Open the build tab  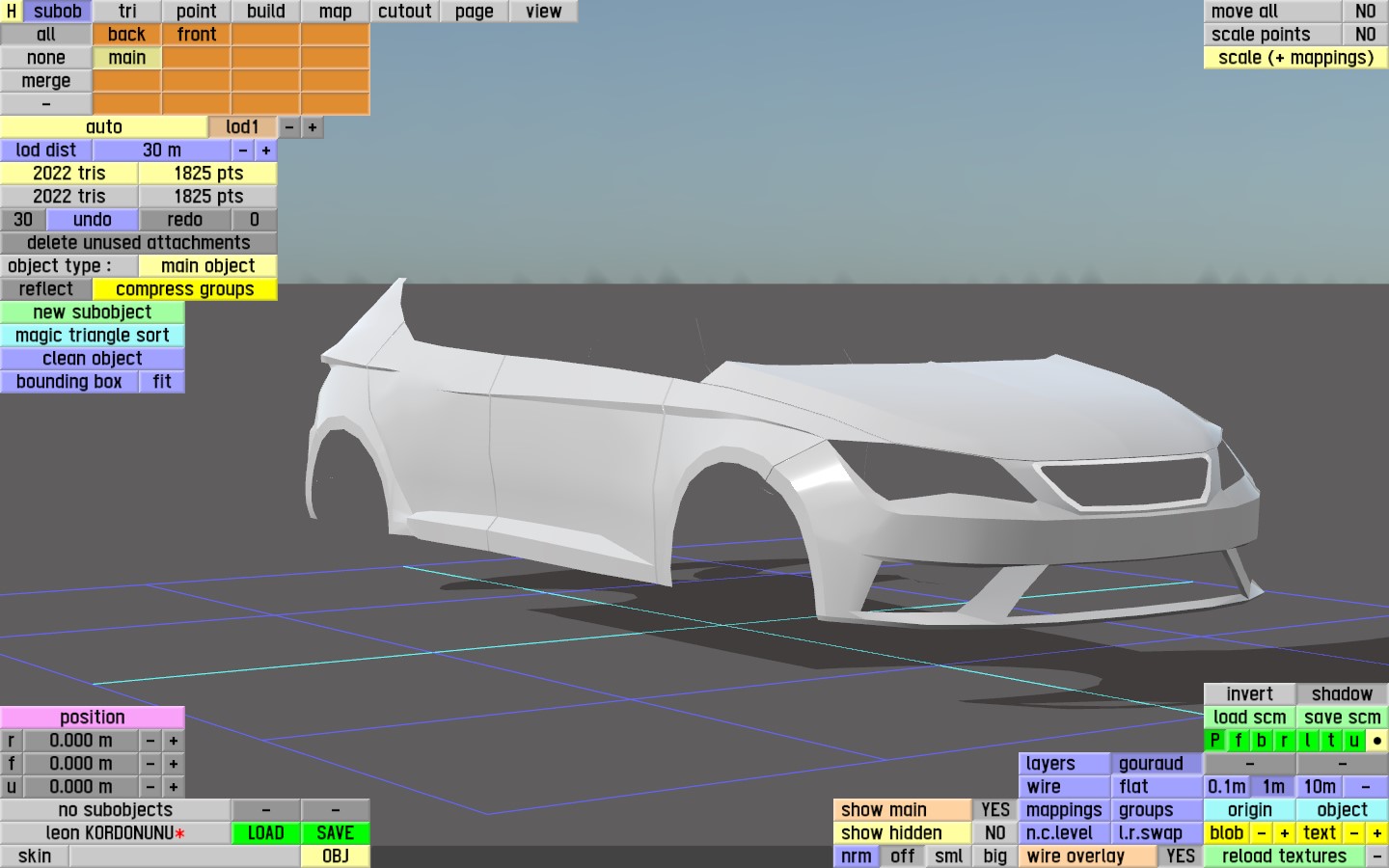click(266, 12)
